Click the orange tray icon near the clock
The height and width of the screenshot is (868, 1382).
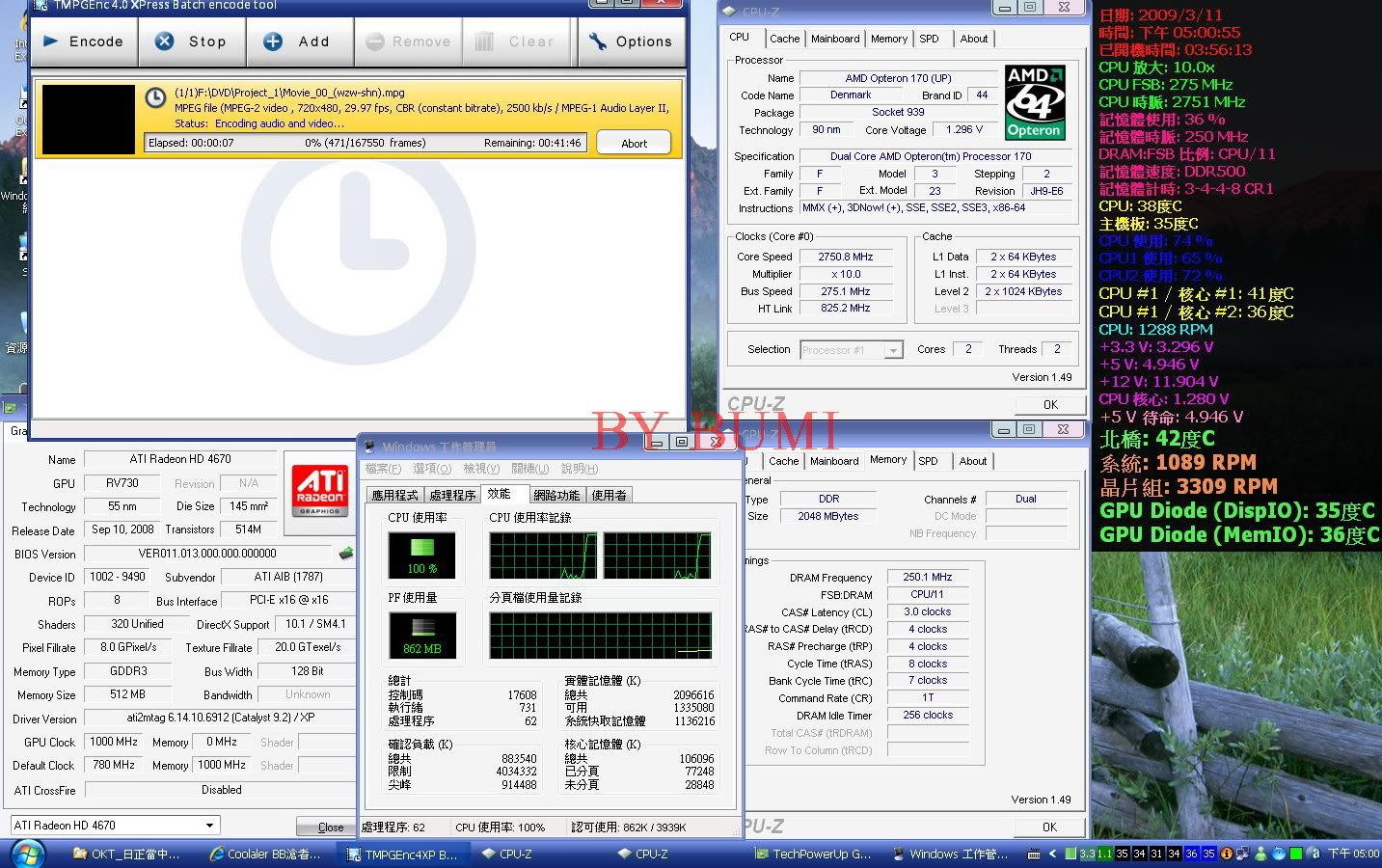pos(1226,854)
